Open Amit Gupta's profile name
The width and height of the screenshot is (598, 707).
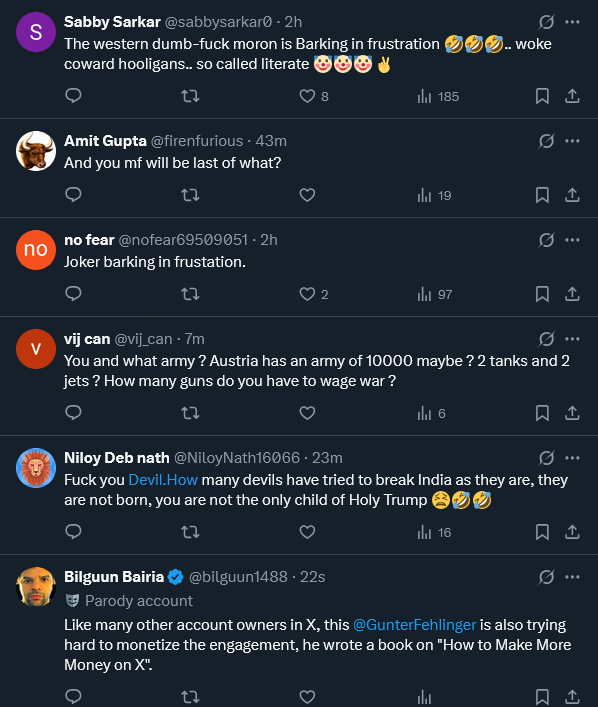click(x=105, y=141)
